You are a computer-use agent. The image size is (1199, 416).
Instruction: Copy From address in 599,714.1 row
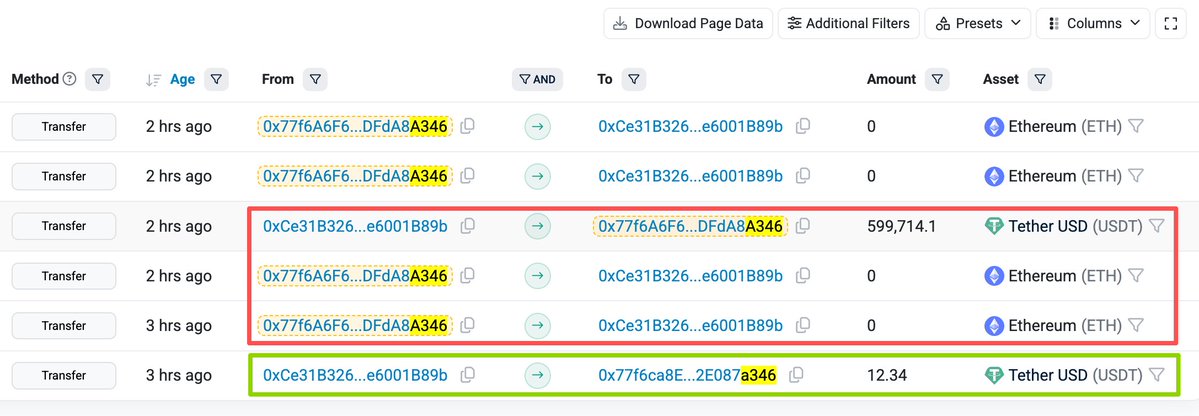pyautogui.click(x=468, y=226)
